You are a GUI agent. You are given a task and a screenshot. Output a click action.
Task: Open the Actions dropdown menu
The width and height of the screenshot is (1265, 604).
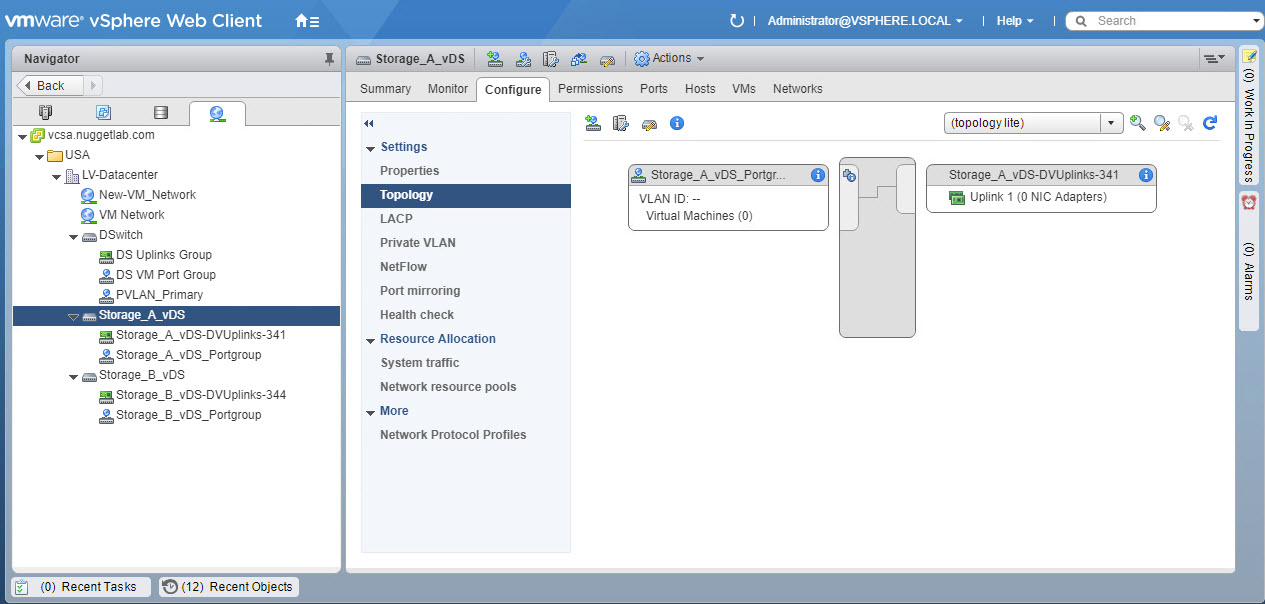coord(669,59)
